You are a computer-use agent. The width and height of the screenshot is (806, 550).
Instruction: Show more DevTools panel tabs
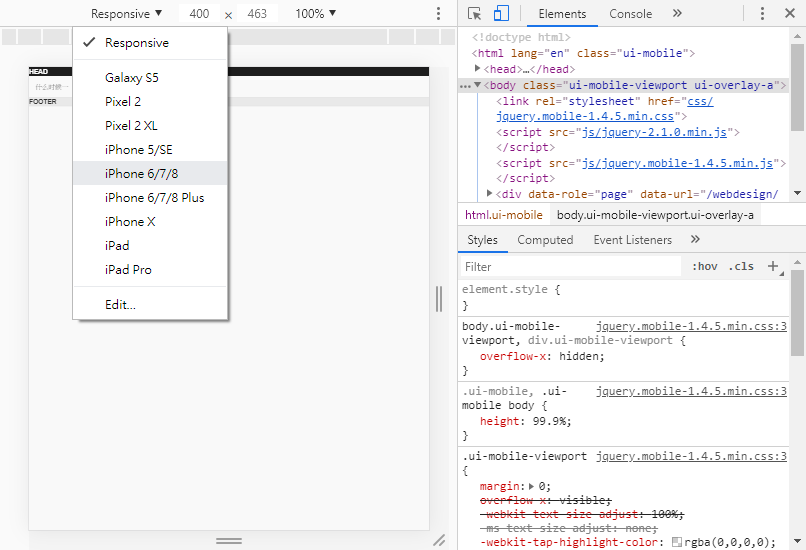(677, 14)
